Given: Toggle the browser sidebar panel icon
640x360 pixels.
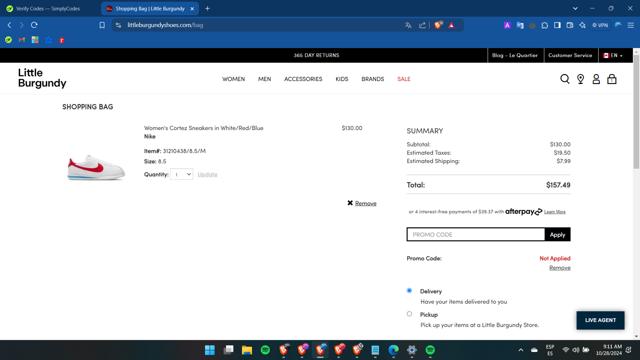Looking at the screenshot, I should point(557,25).
